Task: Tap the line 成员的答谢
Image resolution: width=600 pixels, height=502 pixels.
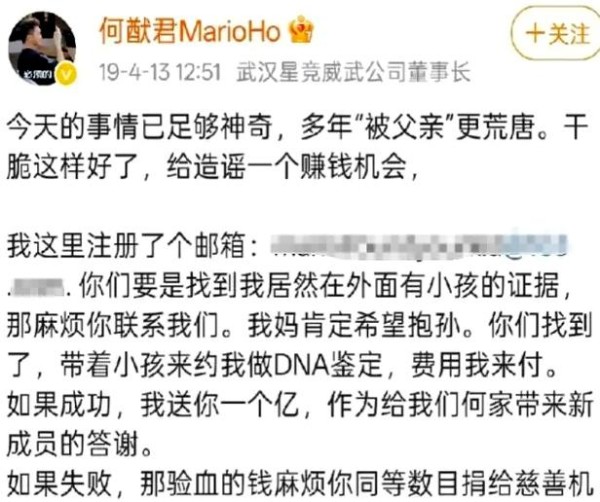Action: 72,445
